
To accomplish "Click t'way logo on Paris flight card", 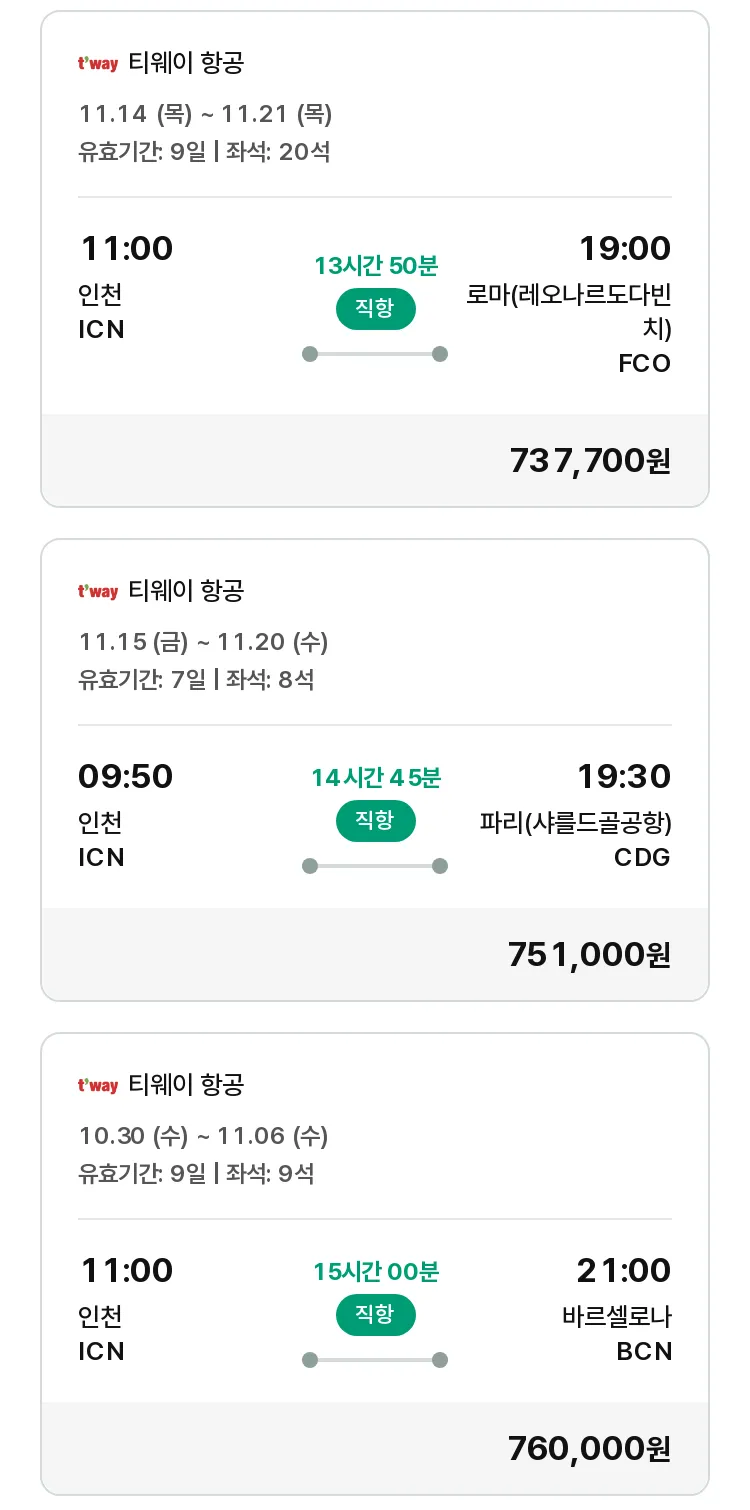I will [x=98, y=592].
